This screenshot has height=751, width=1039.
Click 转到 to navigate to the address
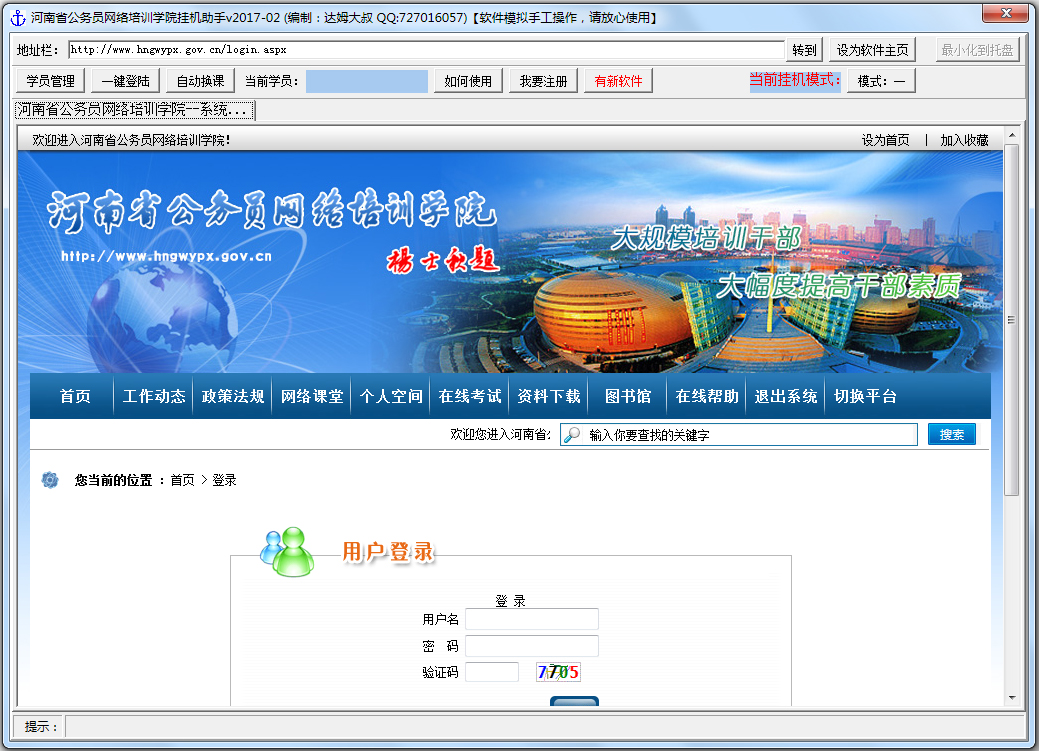(x=805, y=49)
